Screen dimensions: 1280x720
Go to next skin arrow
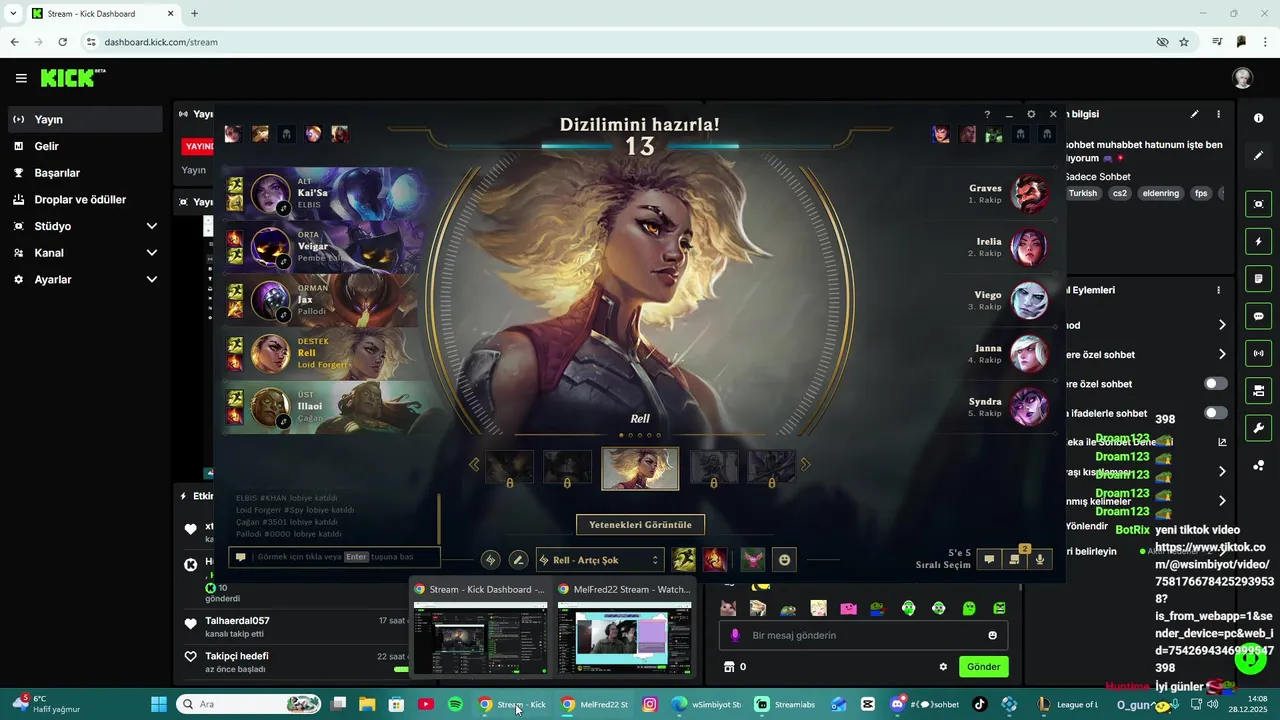point(805,464)
